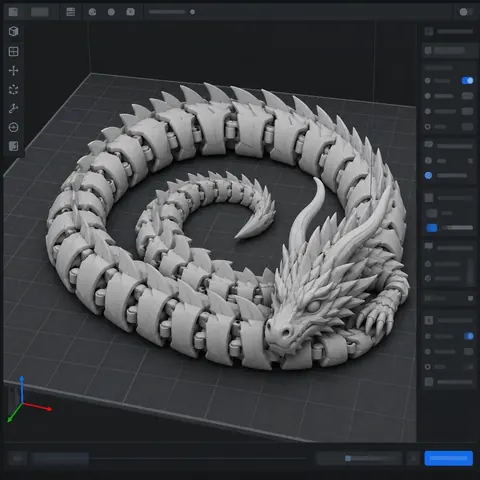Click the square icon heading the right panel
The width and height of the screenshot is (480, 480).
point(429,31)
